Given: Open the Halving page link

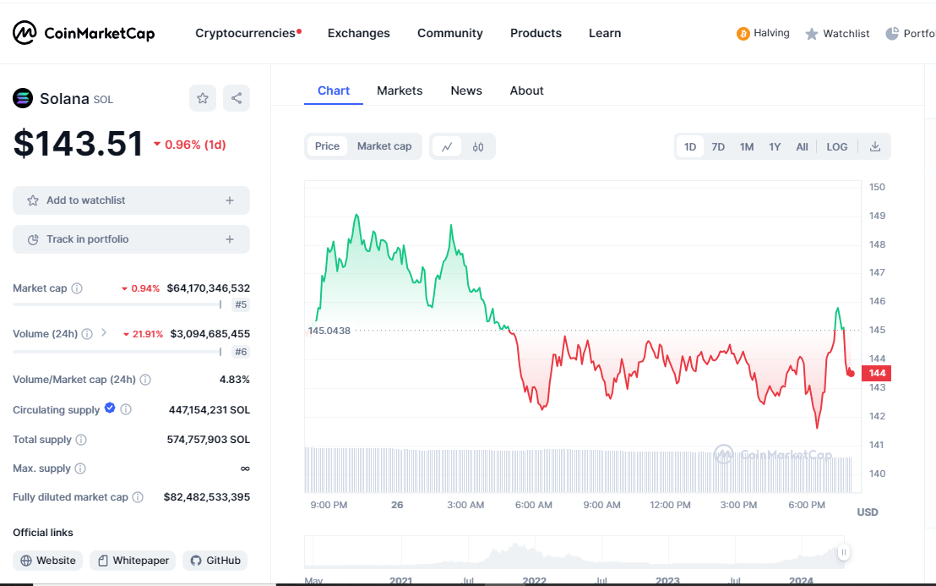Looking at the screenshot, I should pyautogui.click(x=771, y=33).
